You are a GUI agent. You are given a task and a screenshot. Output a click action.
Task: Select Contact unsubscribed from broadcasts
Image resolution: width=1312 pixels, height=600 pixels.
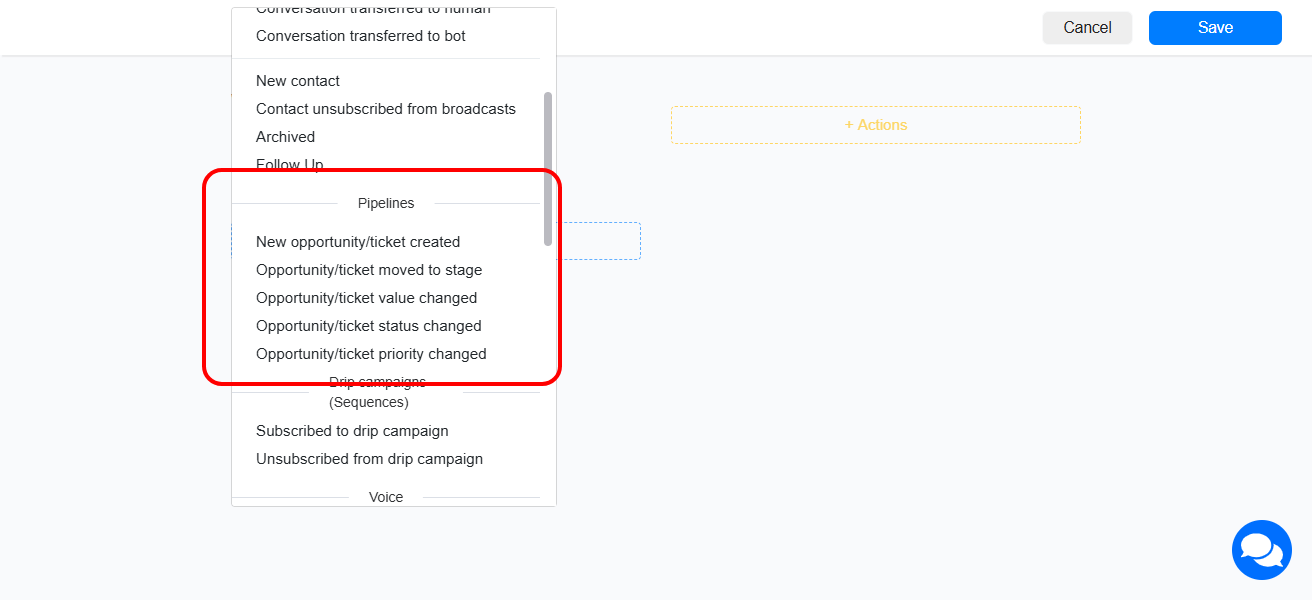click(x=385, y=108)
